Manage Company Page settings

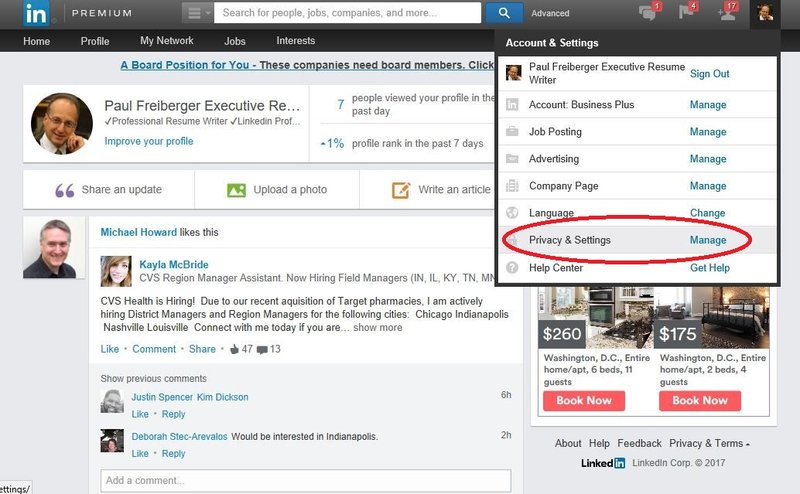click(x=708, y=186)
